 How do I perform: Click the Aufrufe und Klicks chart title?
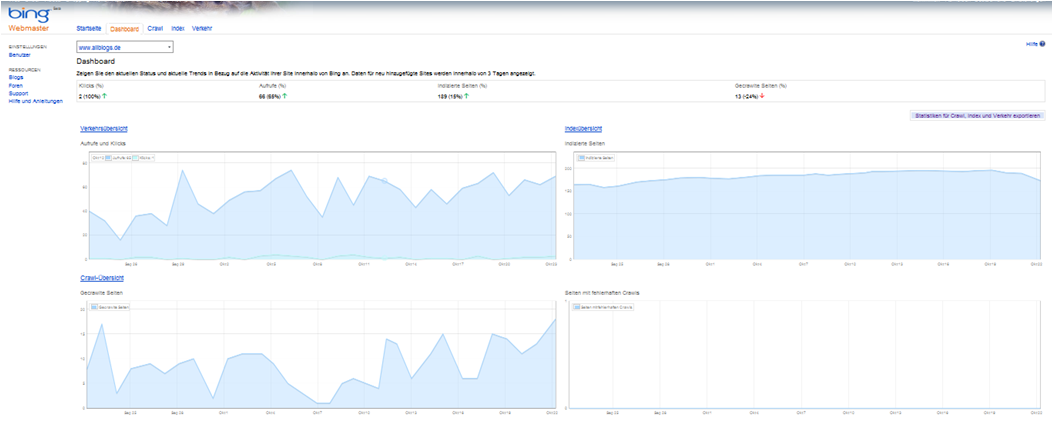click(x=103, y=144)
